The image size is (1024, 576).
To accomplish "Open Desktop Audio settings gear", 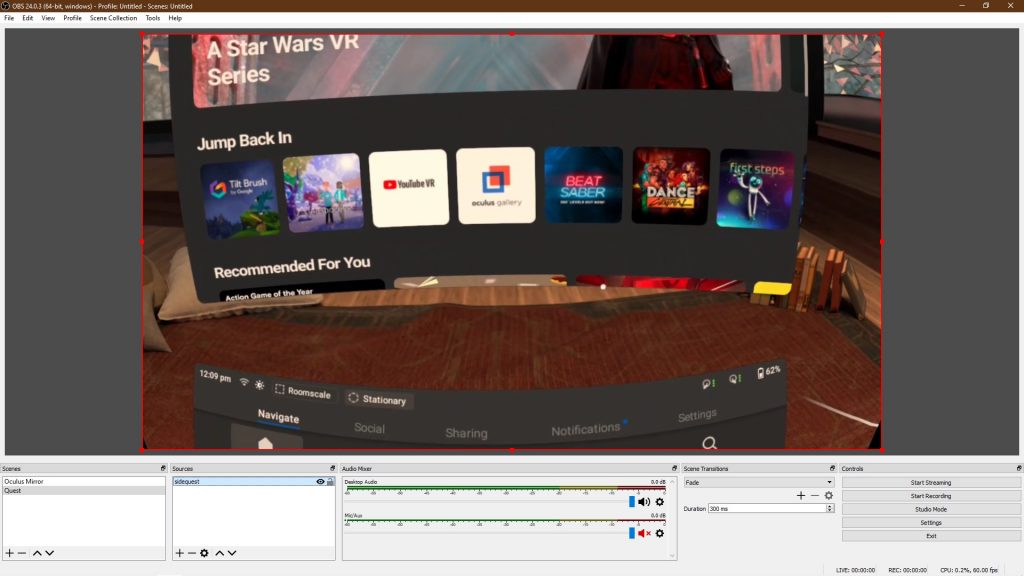I will [660, 502].
